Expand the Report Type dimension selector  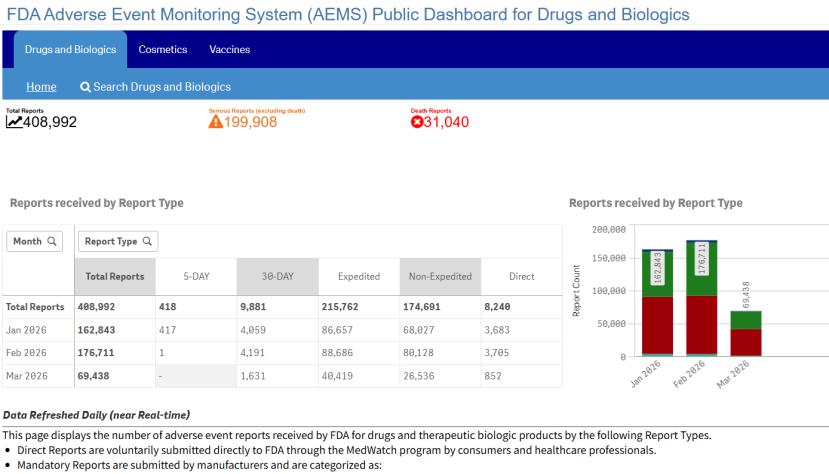coord(117,240)
